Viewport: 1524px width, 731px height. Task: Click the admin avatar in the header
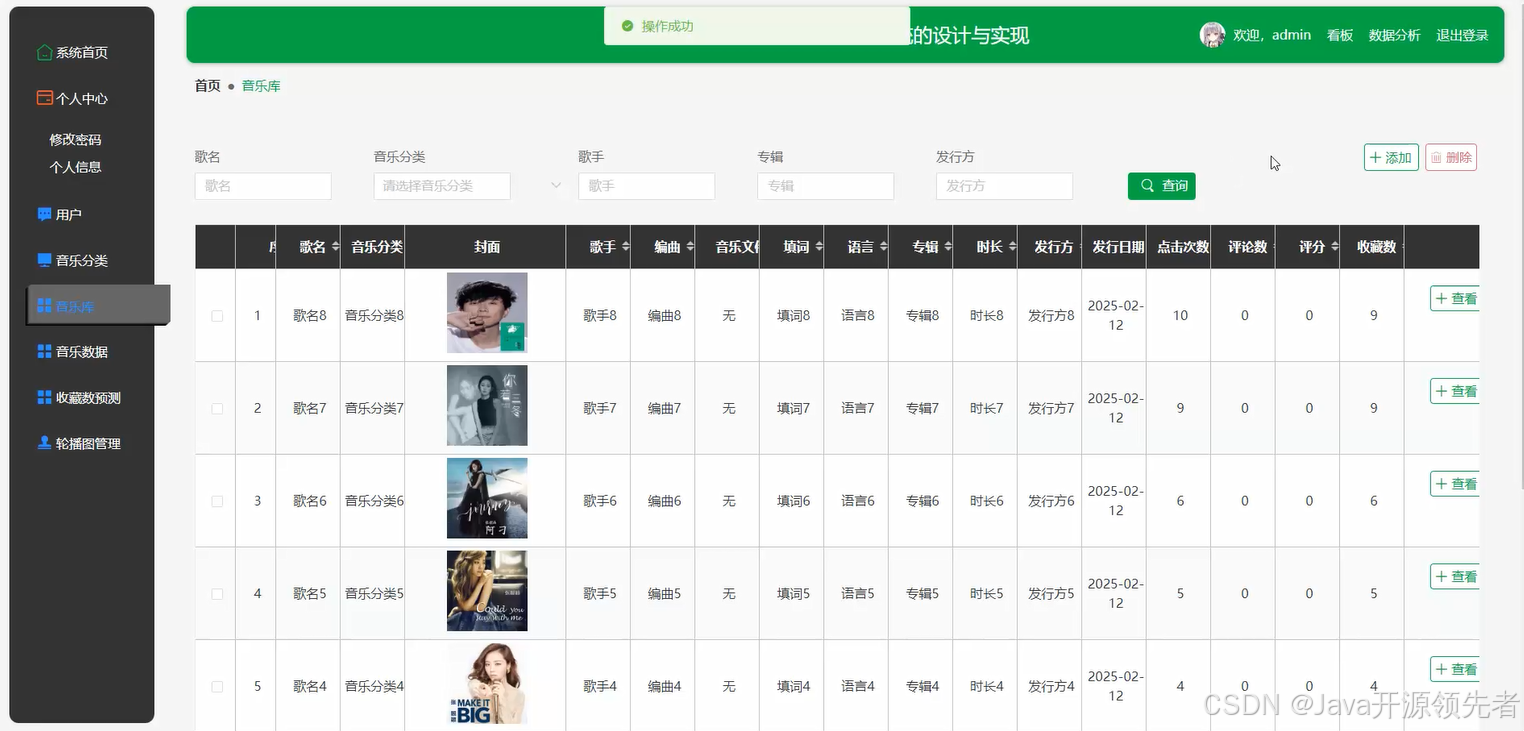tap(1212, 35)
